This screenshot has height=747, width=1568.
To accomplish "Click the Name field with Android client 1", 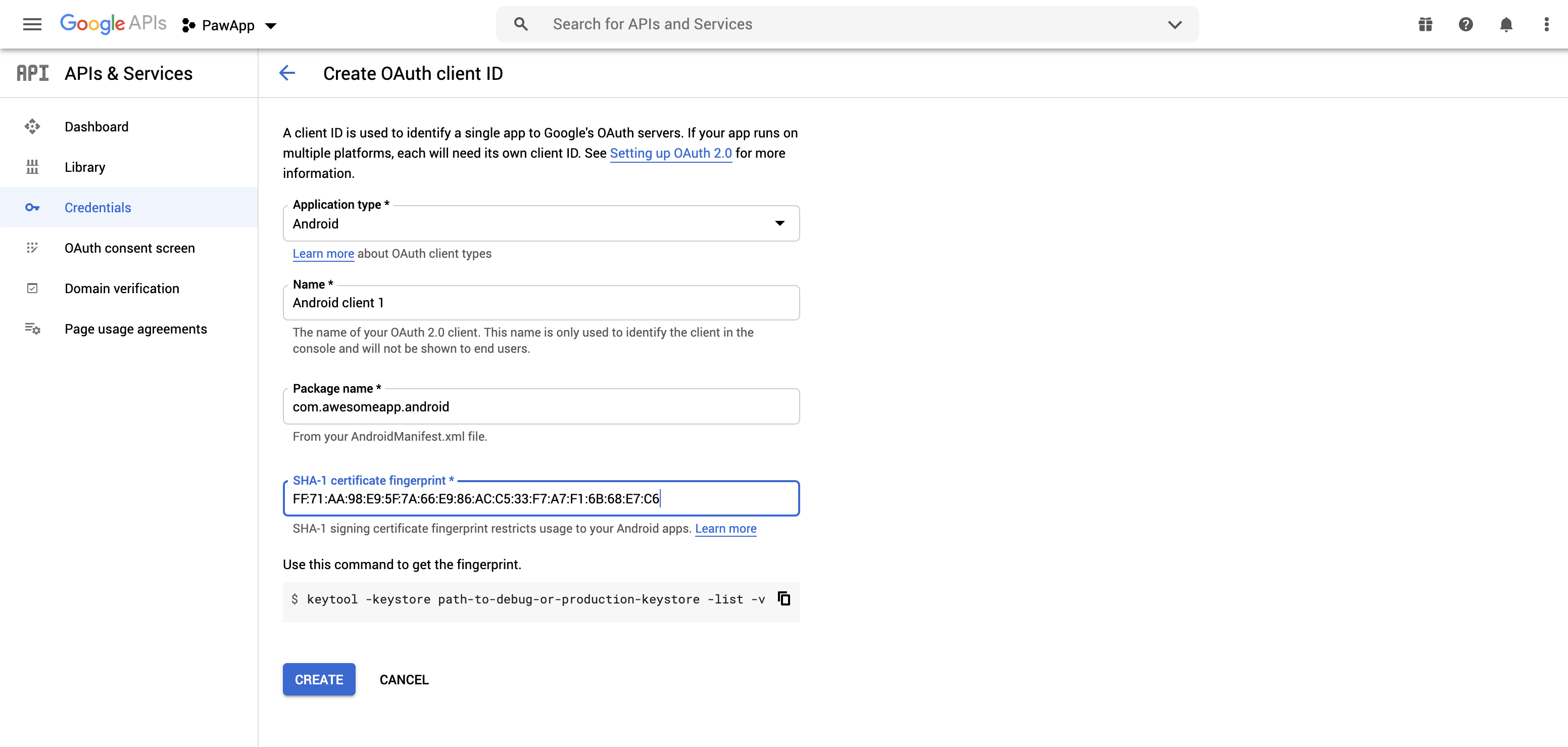I will [x=541, y=303].
